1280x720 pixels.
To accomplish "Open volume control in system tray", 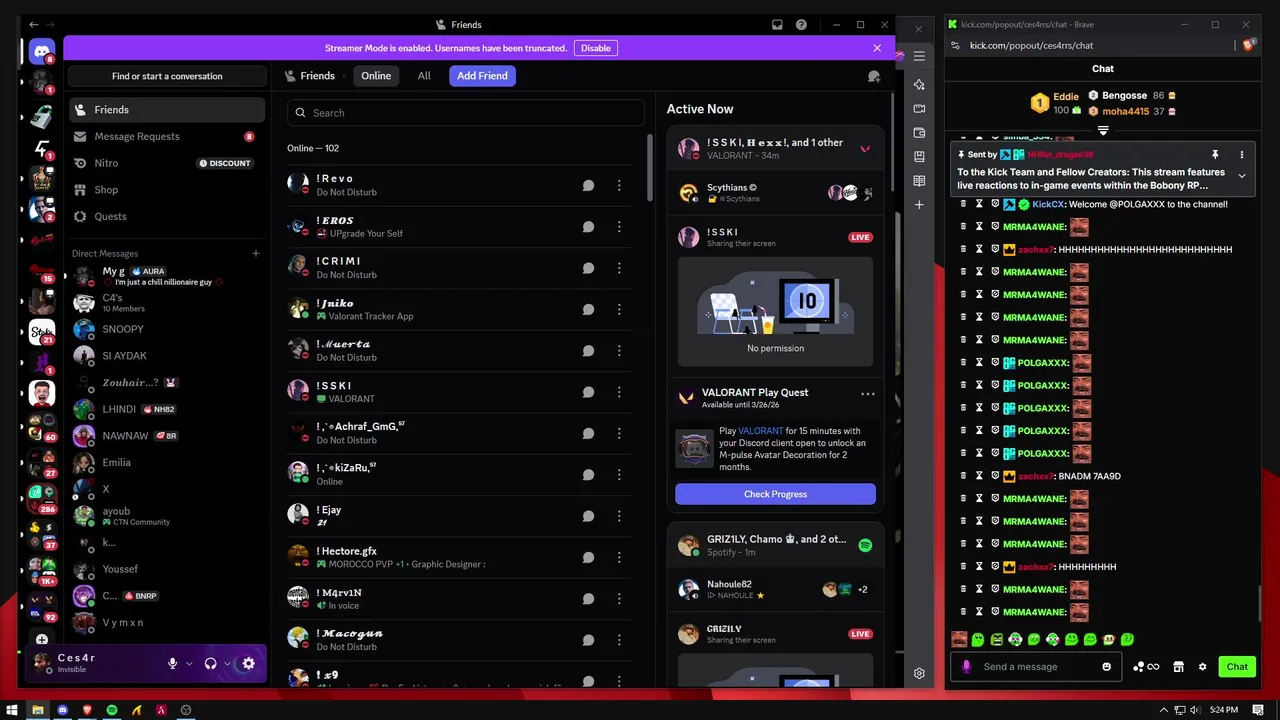I will (x=1196, y=710).
